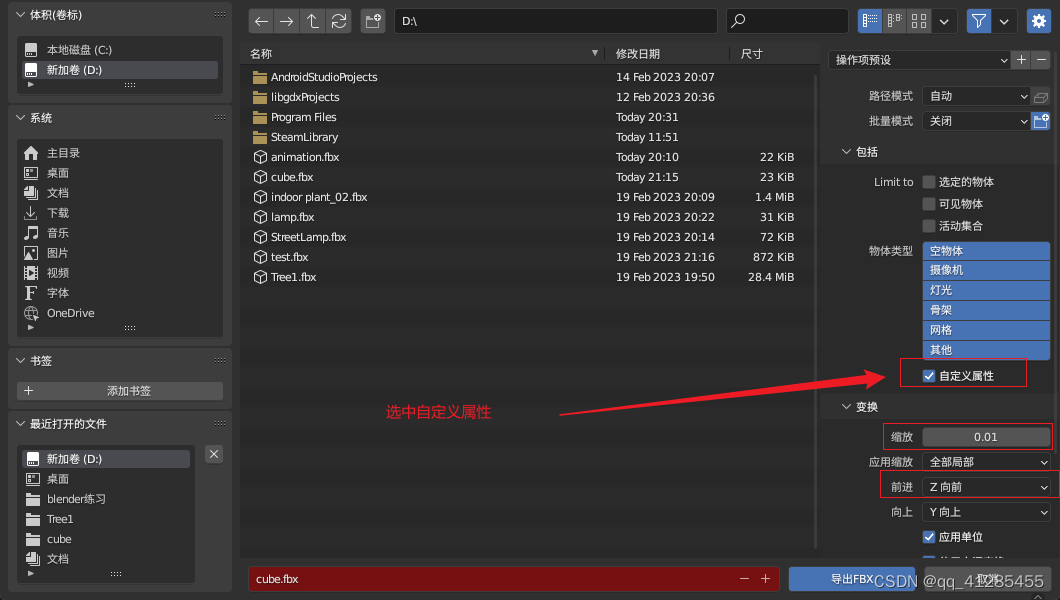Open cube recent folder
This screenshot has height=600, width=1060.
106,539
